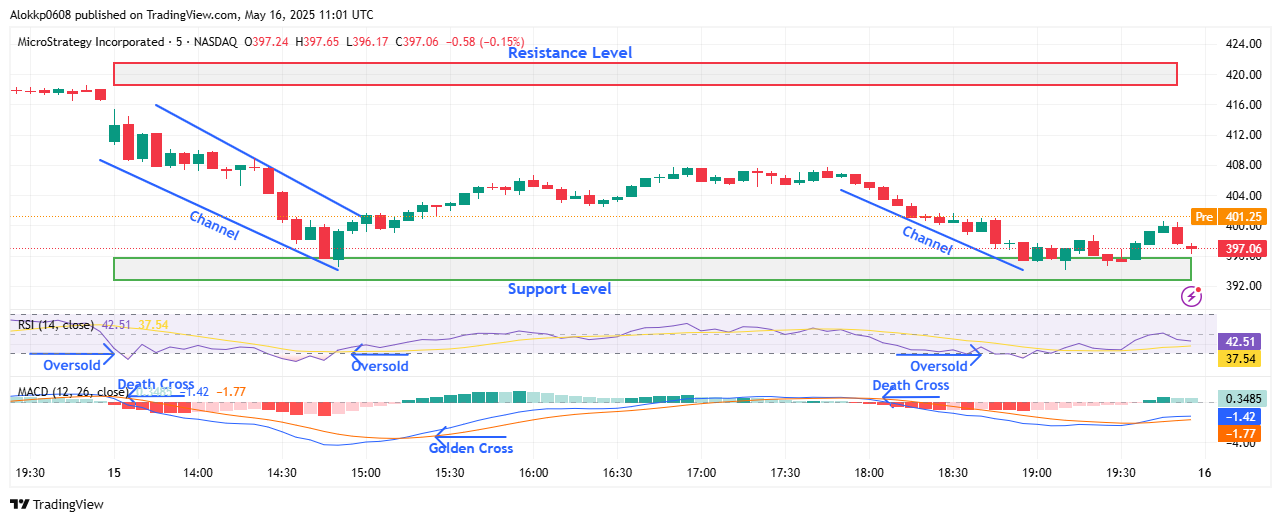The height and width of the screenshot is (522, 1281).
Task: Open the MicroStrategy Incorporated symbol title
Action: [x=91, y=42]
